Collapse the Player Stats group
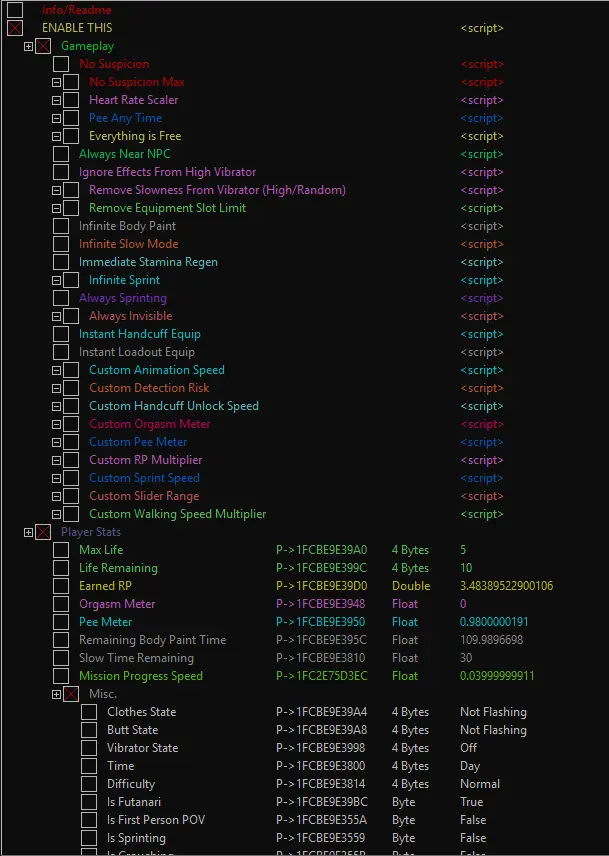609x856 pixels. (x=29, y=532)
